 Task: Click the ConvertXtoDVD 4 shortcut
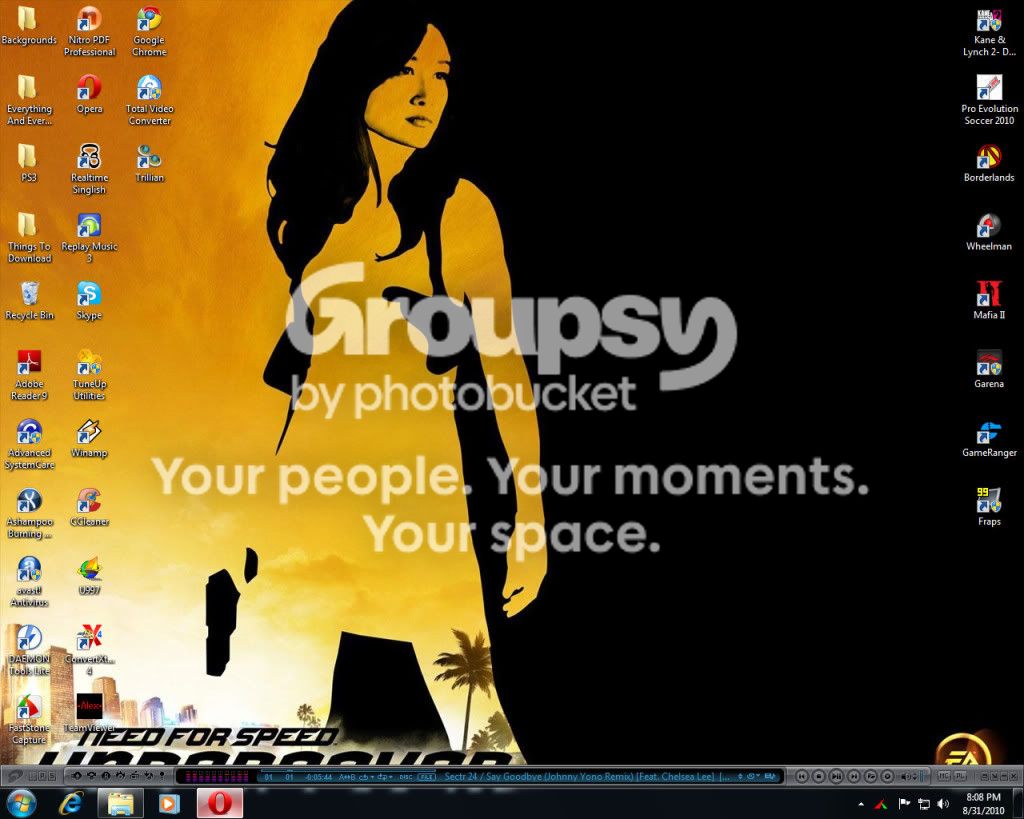click(89, 650)
